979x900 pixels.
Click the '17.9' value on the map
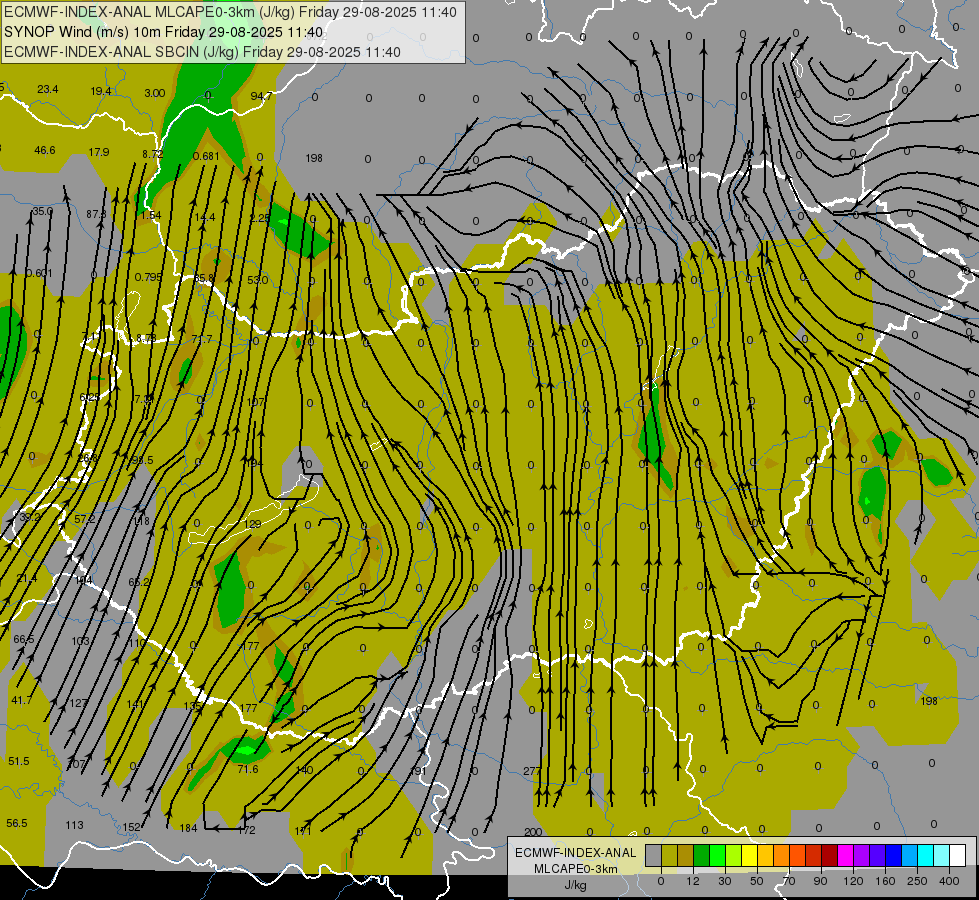pyautogui.click(x=99, y=152)
